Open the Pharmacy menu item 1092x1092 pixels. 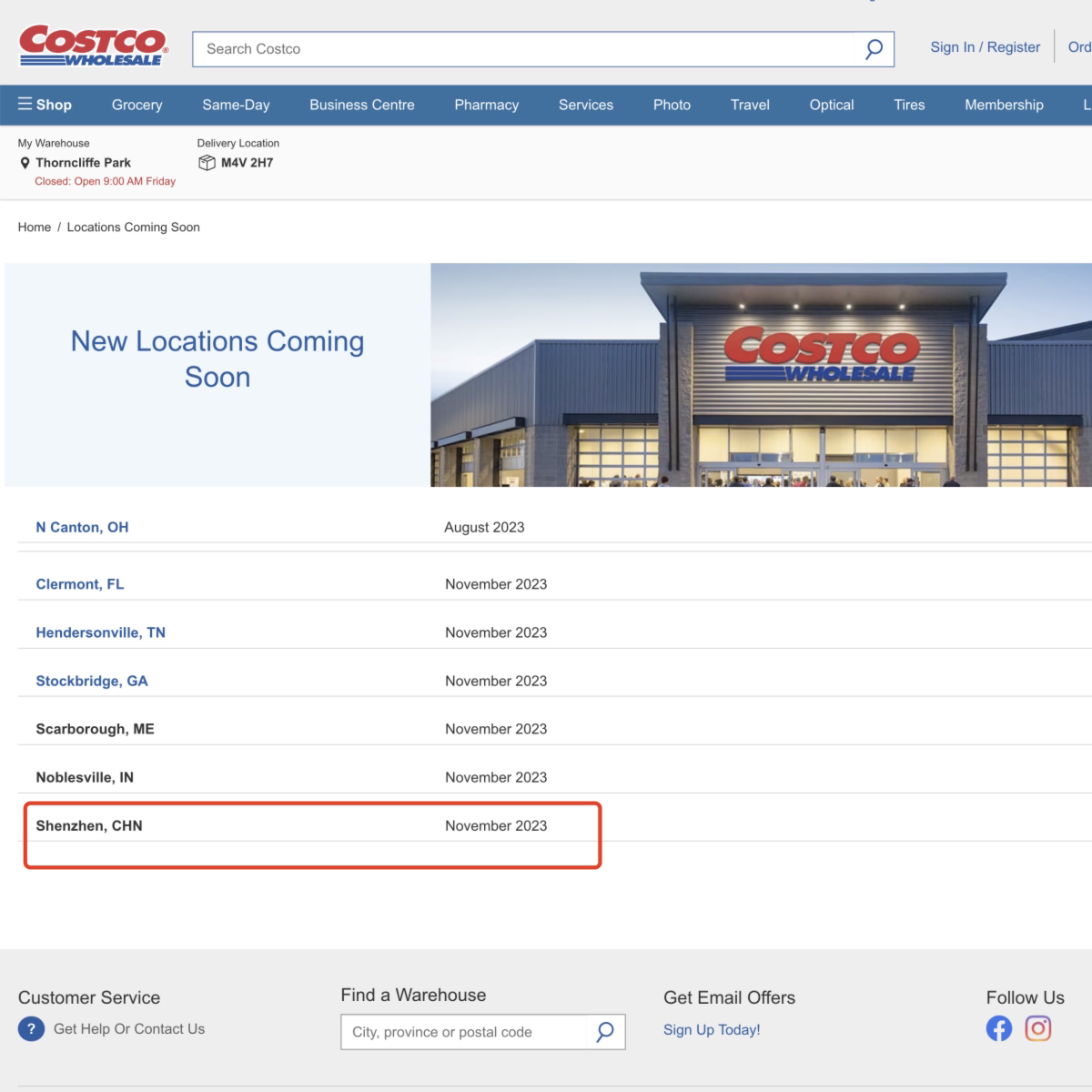(486, 105)
